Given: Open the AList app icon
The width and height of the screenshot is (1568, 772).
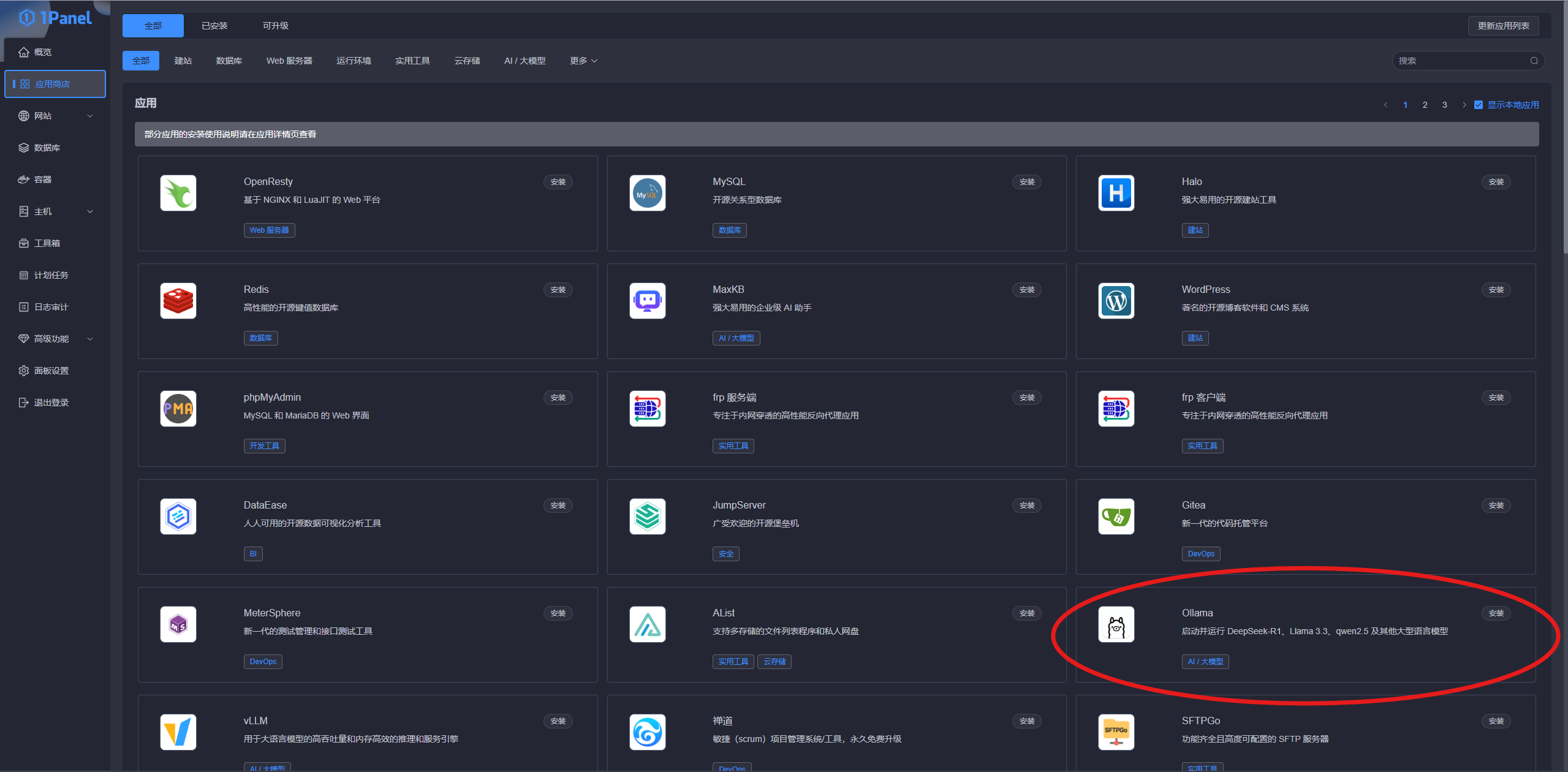Looking at the screenshot, I should click(647, 624).
